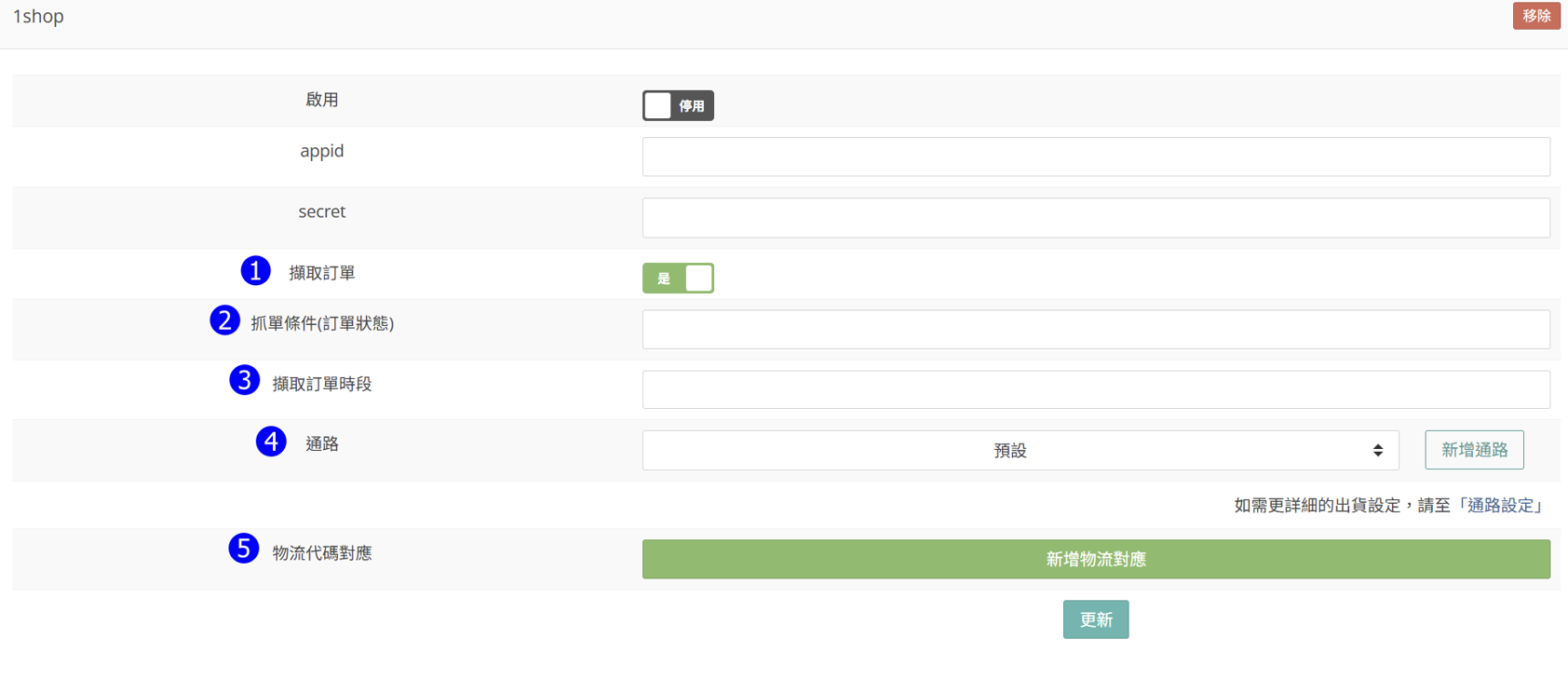Click the blue number 2 marker
Viewport: 1568px width, 680px height.
224,320
